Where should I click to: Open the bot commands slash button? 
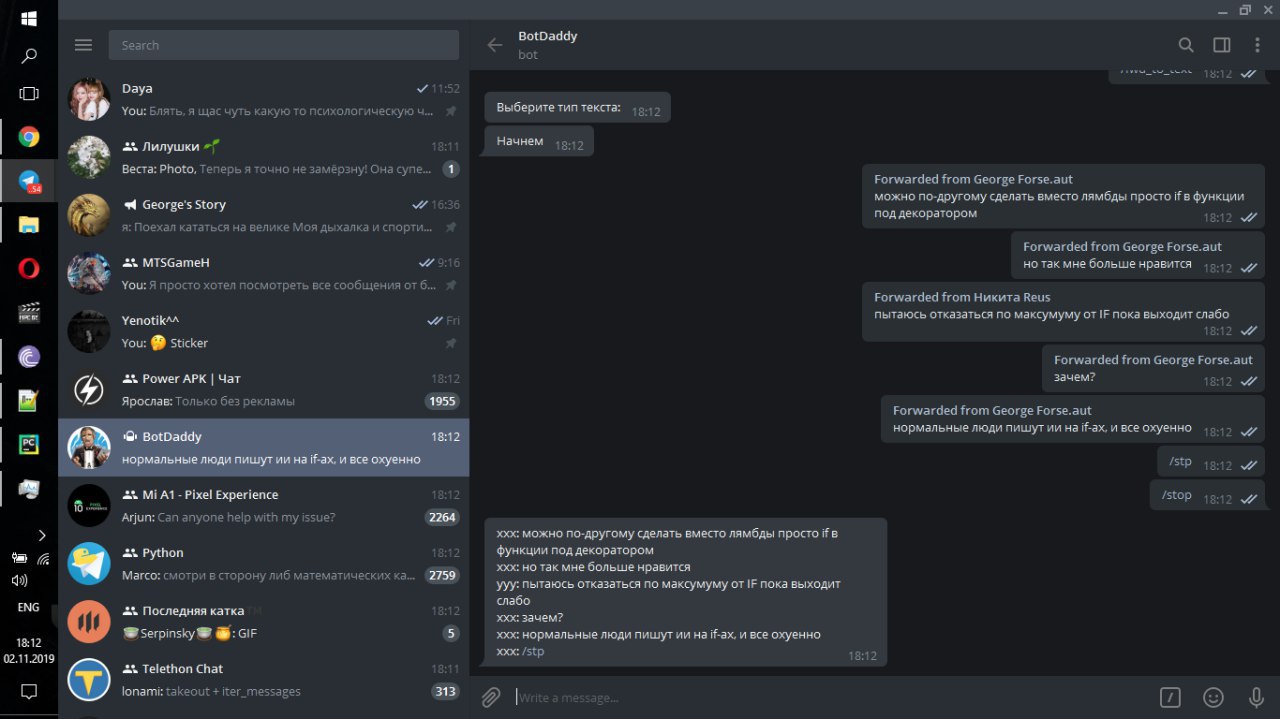point(1170,697)
